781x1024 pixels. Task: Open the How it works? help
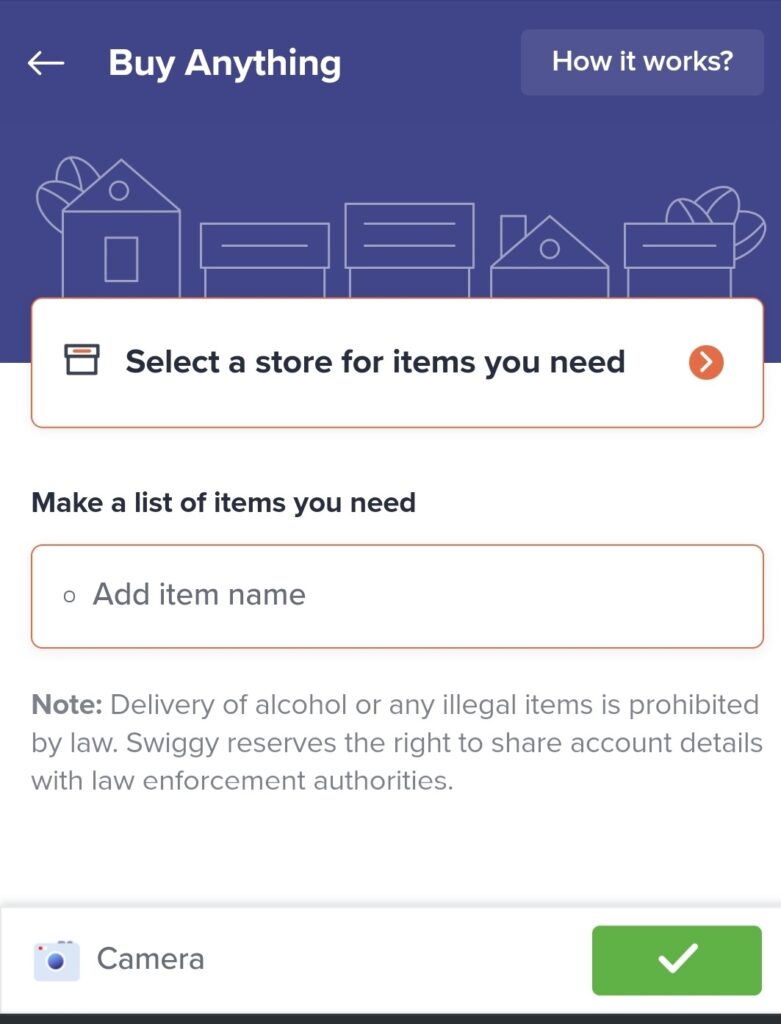tap(642, 62)
